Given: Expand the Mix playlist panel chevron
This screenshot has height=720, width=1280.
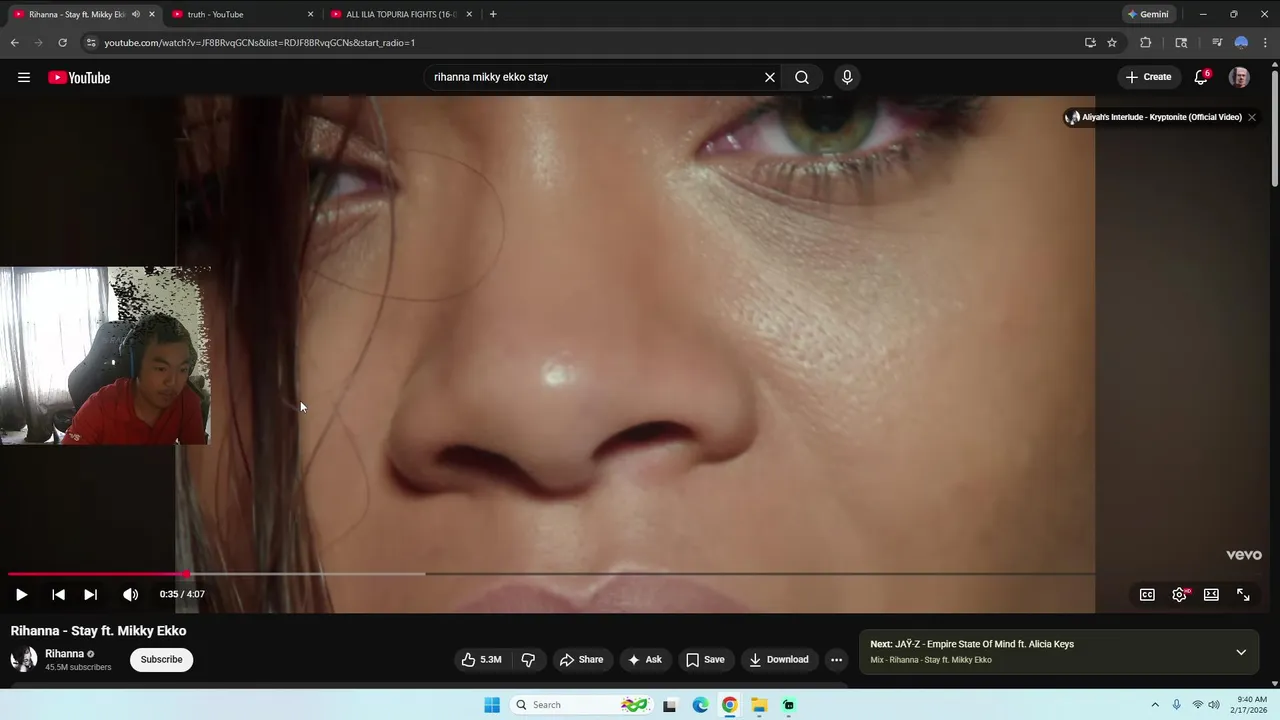Looking at the screenshot, I should point(1241,652).
